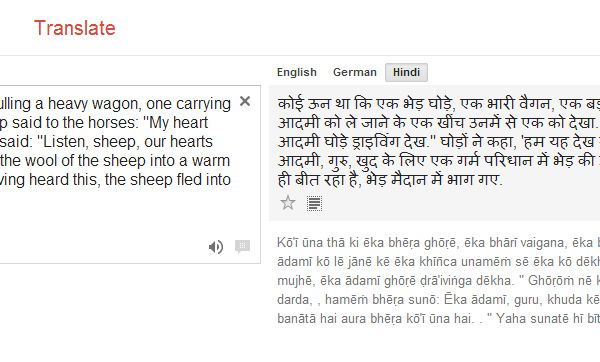The height and width of the screenshot is (362, 600).
Task: Select the Hindi target language button
Action: [x=406, y=72]
